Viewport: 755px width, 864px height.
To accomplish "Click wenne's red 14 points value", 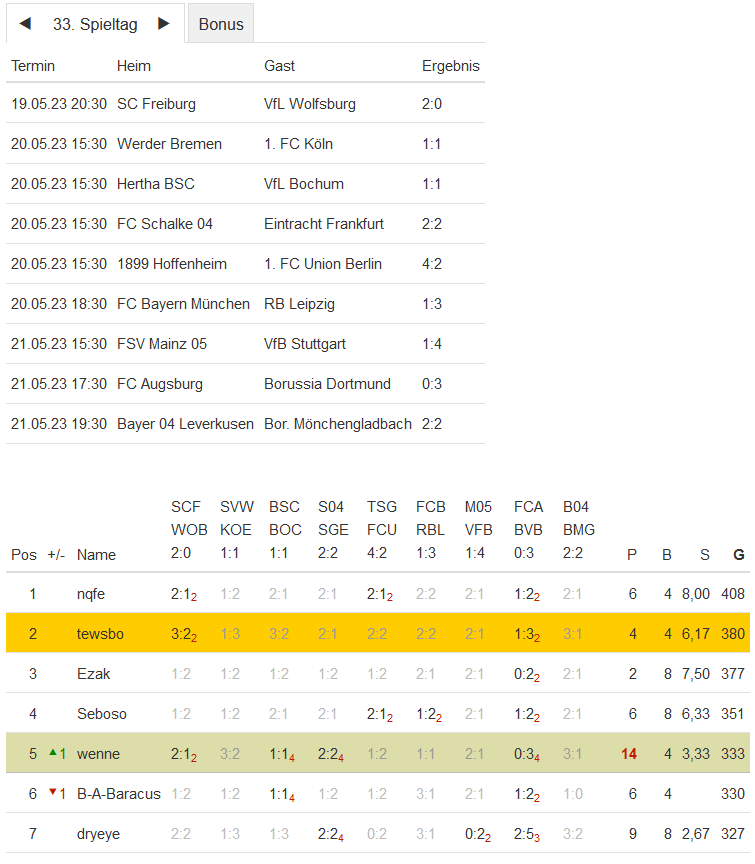I will pos(629,754).
